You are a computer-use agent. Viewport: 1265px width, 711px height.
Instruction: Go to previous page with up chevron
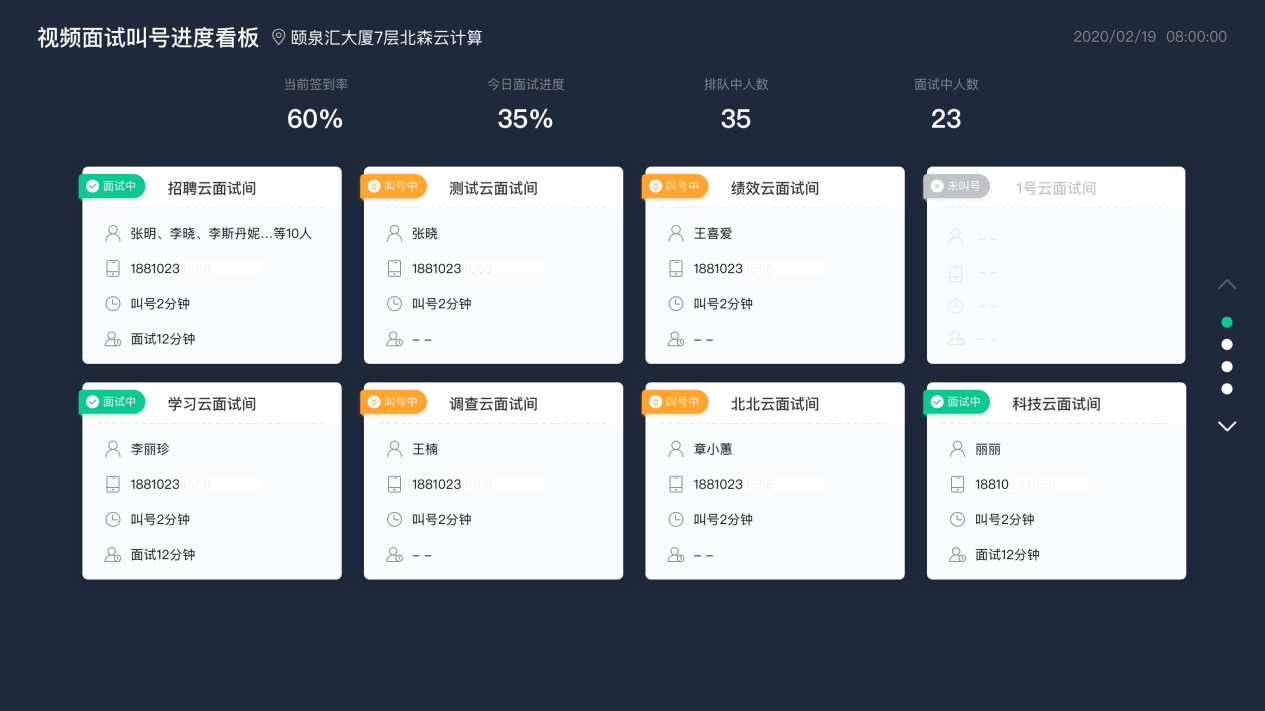point(1227,284)
